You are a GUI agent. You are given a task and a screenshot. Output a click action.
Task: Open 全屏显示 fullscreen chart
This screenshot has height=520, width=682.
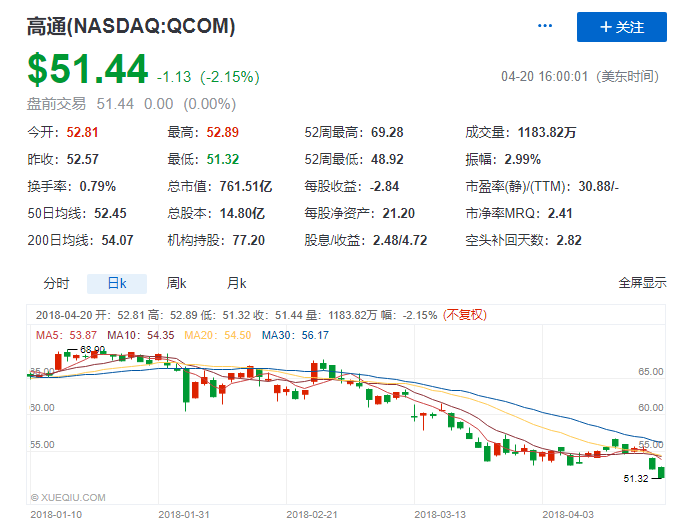pos(642,283)
